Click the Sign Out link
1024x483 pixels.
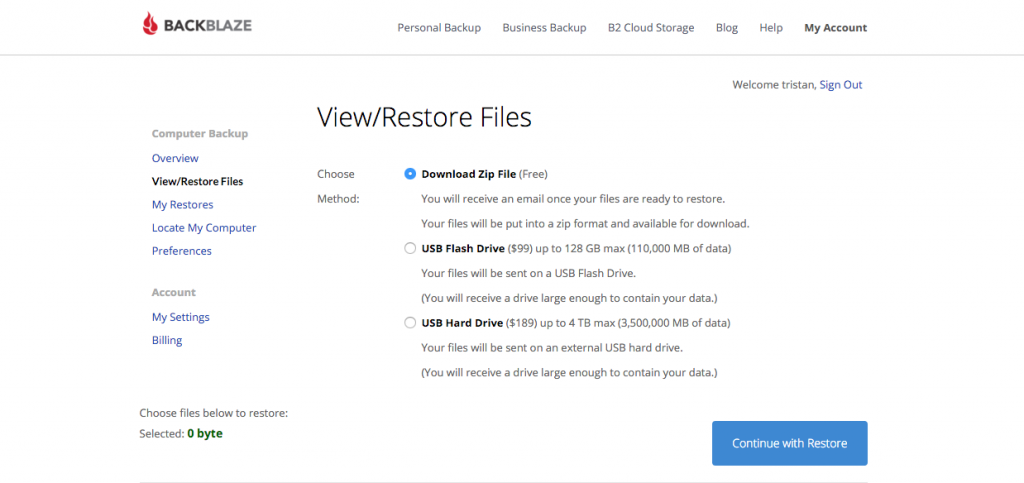click(840, 85)
